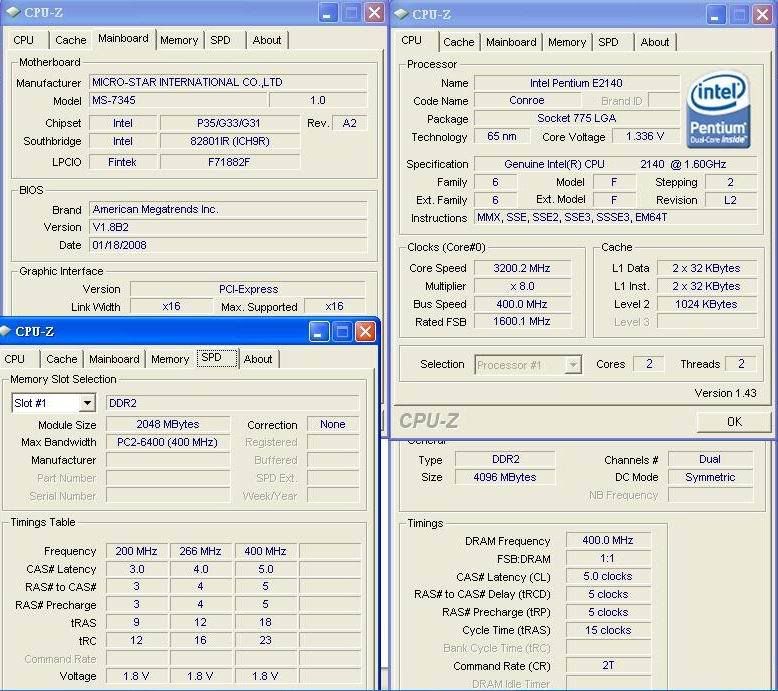Open SPD tab in processor window

(x=608, y=42)
